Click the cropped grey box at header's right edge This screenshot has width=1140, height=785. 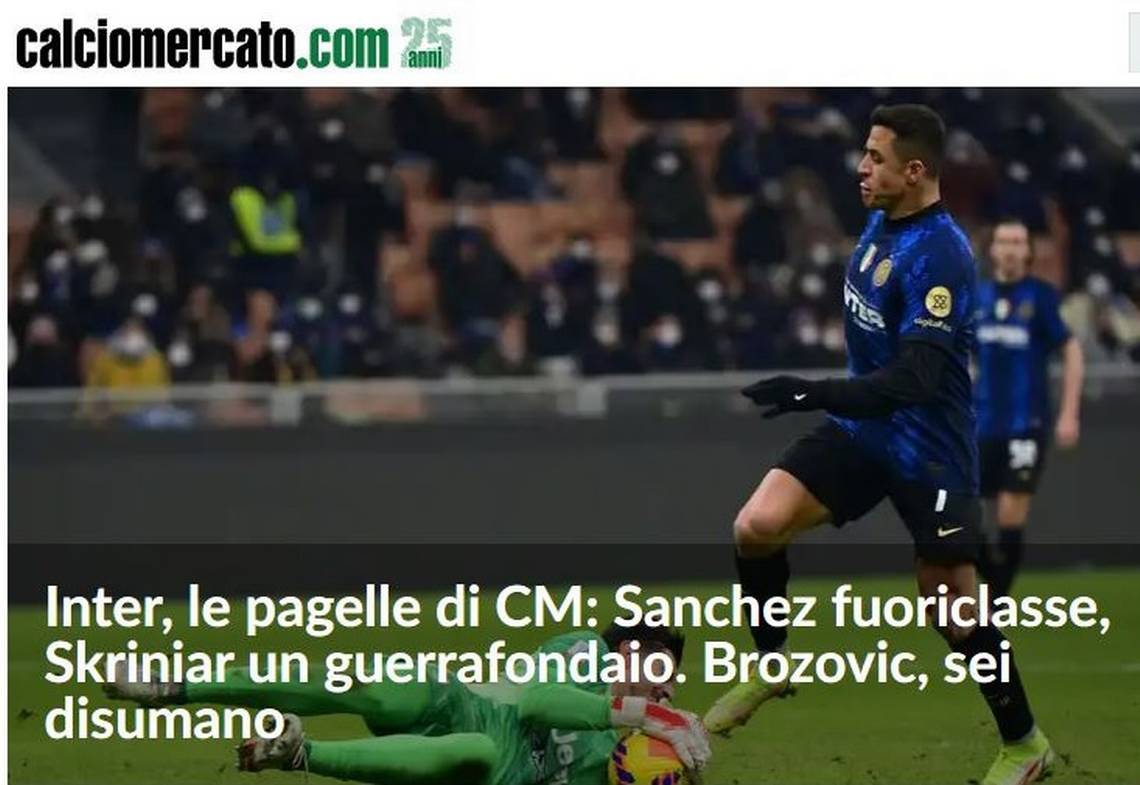1134,44
